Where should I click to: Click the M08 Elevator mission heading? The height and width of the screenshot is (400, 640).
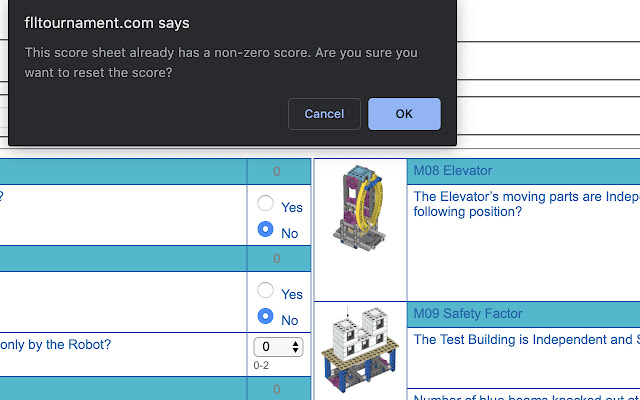click(452, 171)
